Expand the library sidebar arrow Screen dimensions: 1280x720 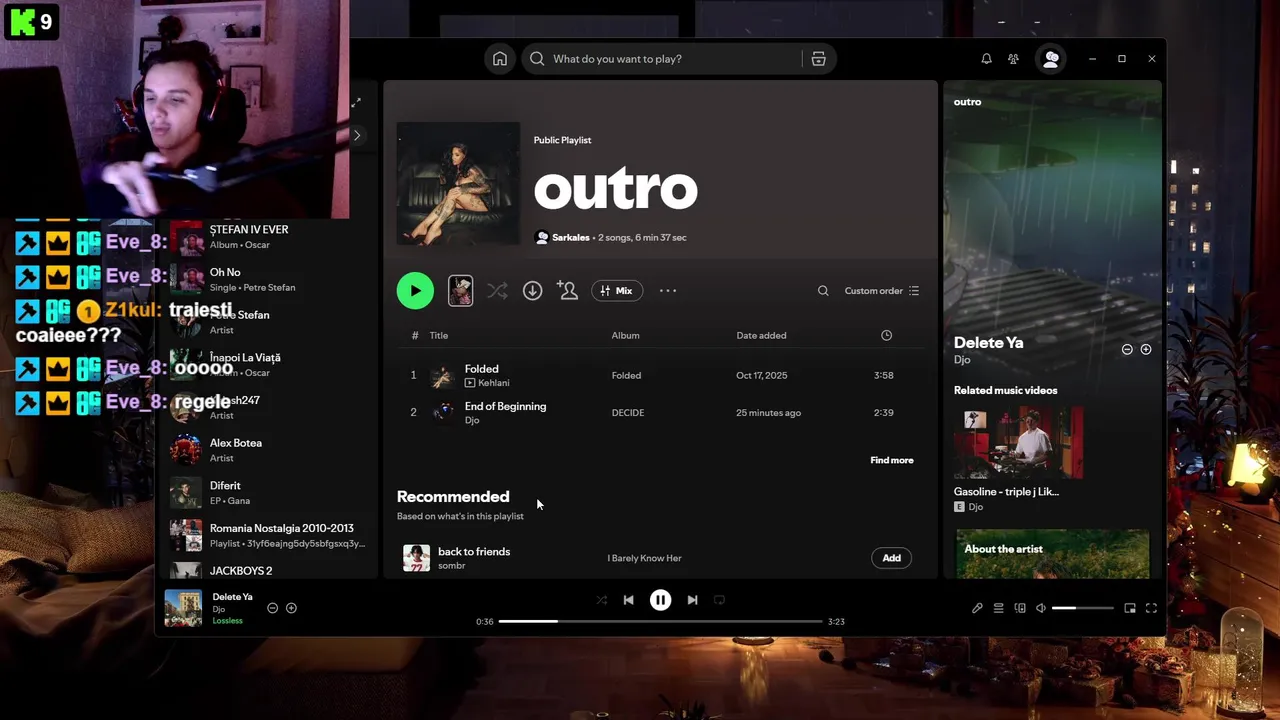(x=356, y=135)
